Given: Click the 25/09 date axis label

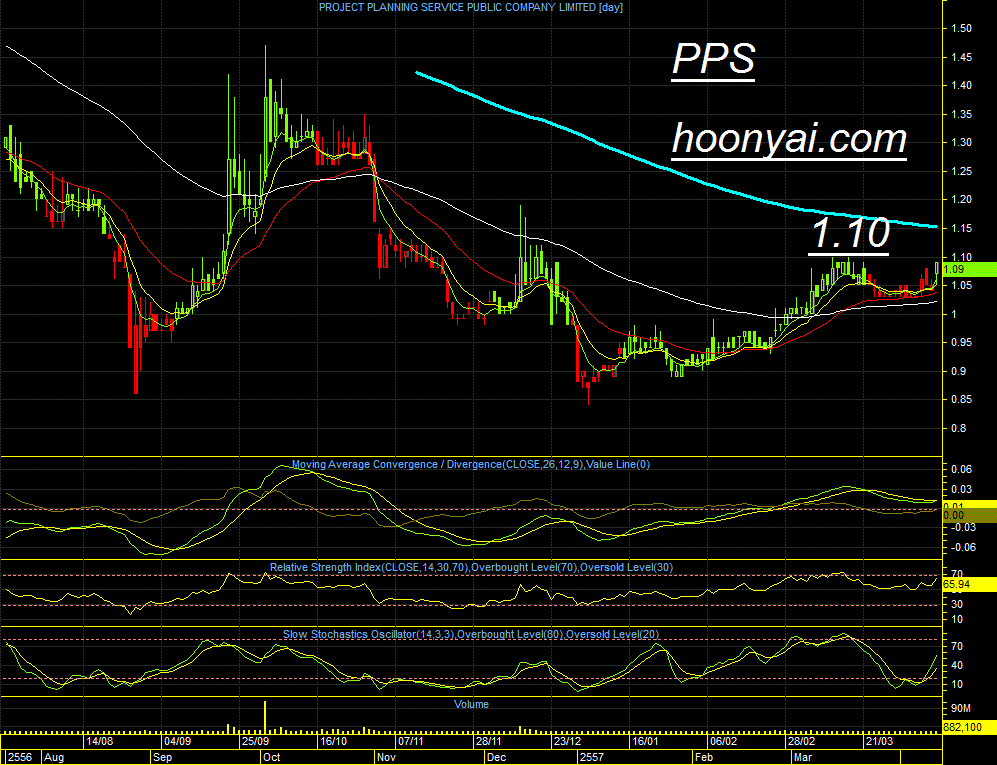Looking at the screenshot, I should (255, 741).
